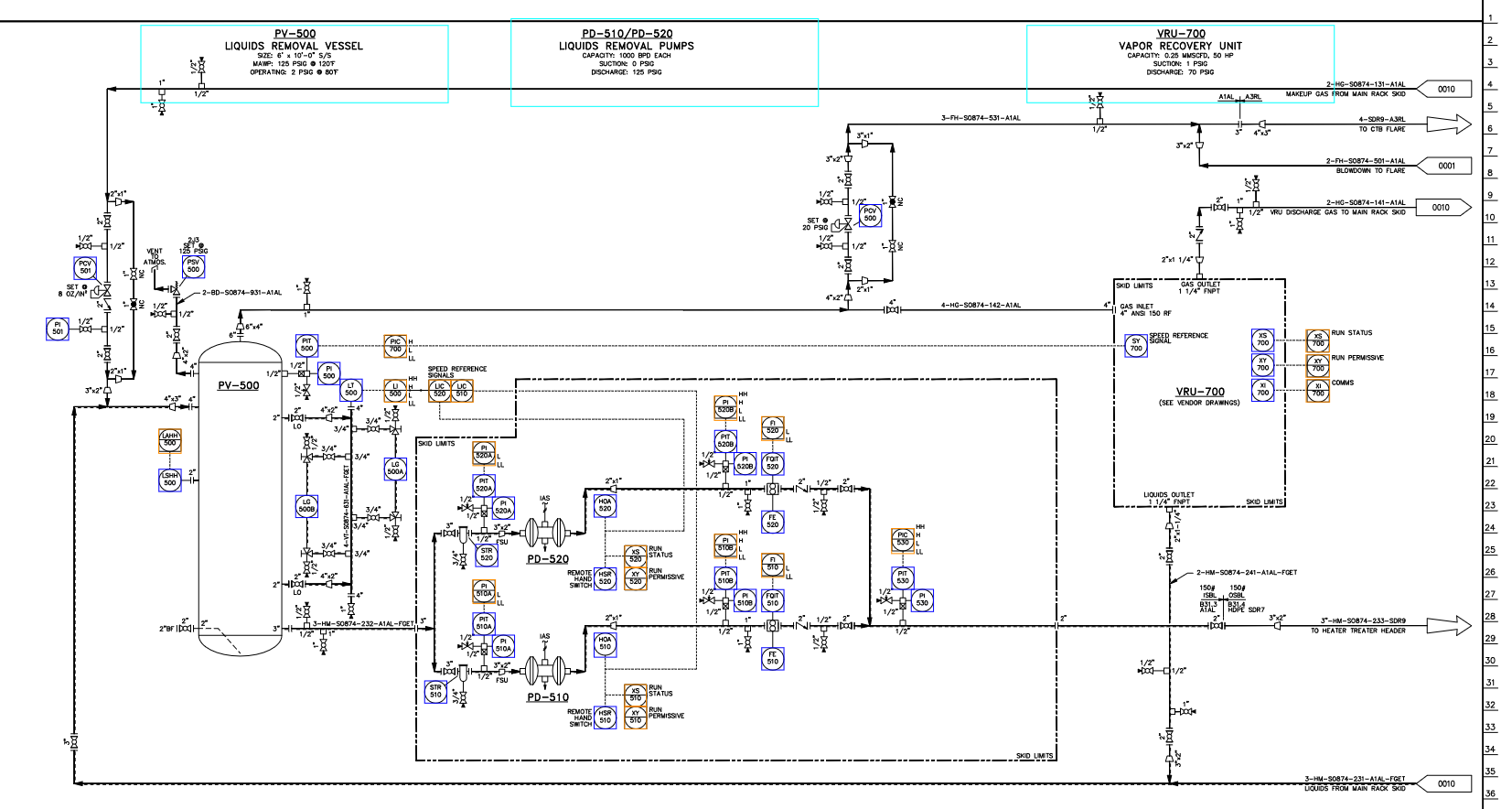This screenshot has width=1512, height=809.
Task: Select the LAHH 500 alarm bubble
Action: 170,440
